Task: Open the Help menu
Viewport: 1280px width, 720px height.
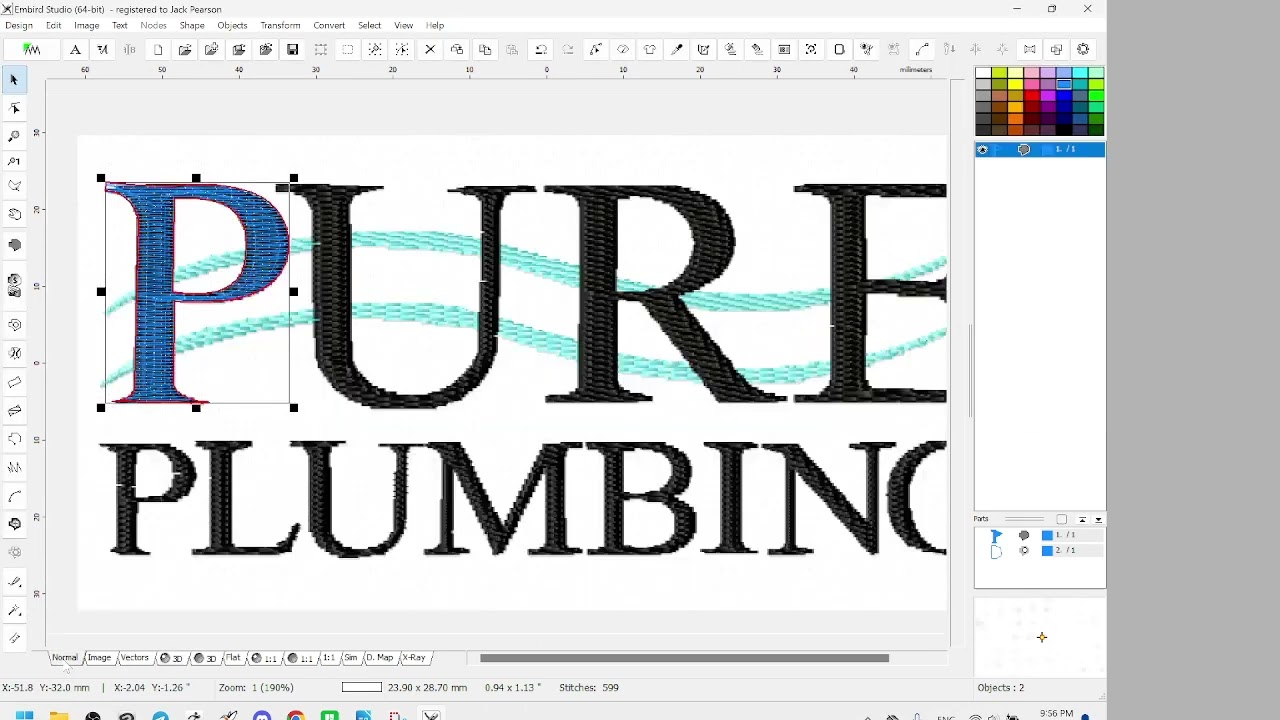Action: click(435, 25)
